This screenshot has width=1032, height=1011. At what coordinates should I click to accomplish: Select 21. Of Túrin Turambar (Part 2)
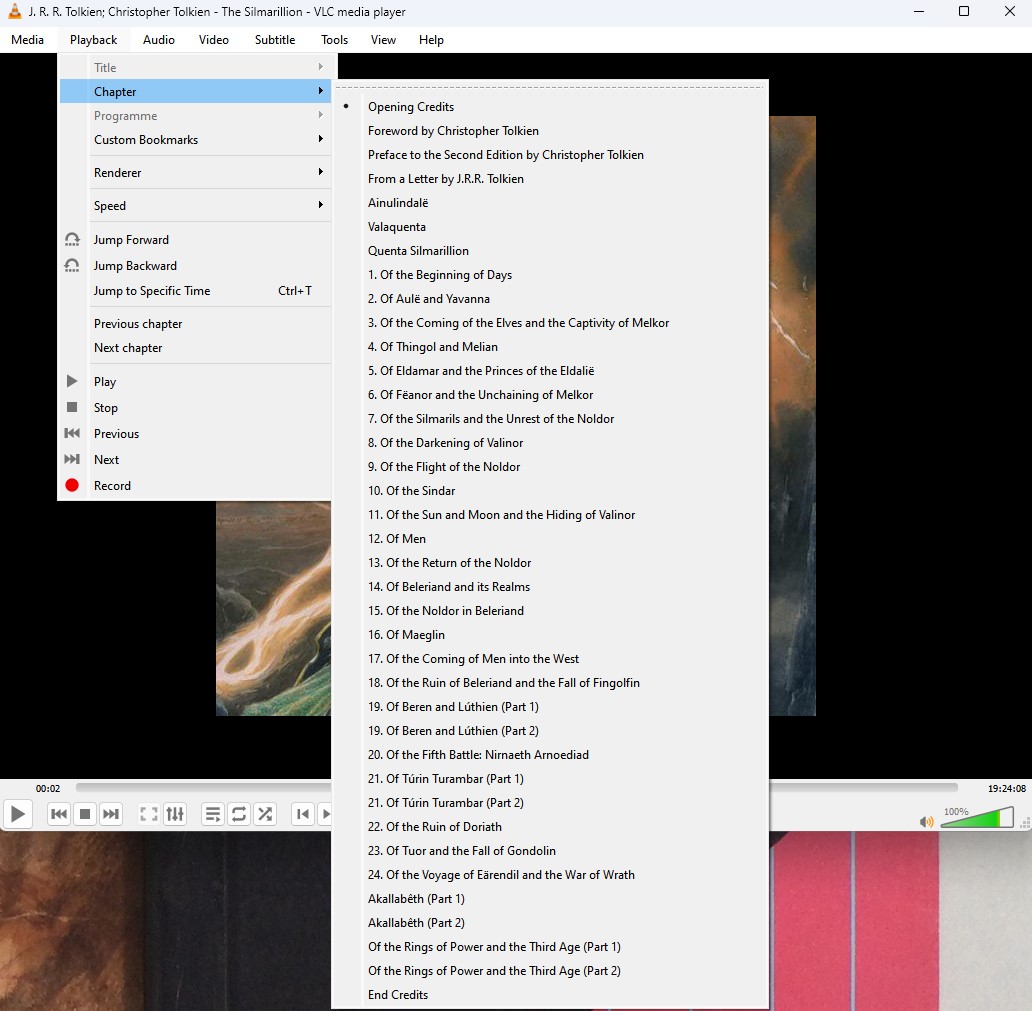(x=550, y=803)
